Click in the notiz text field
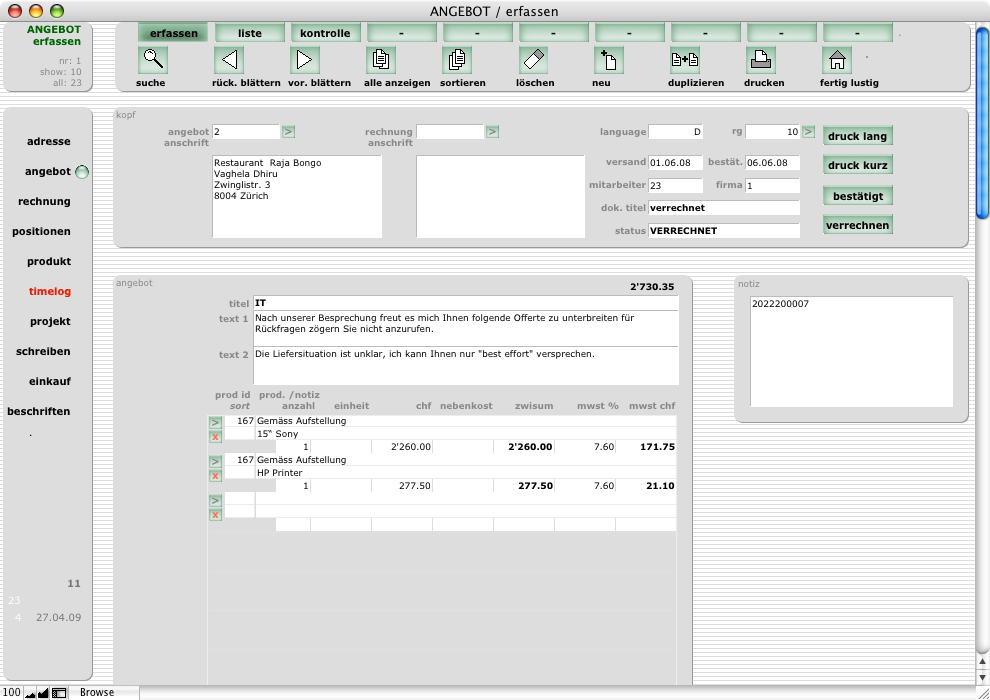The width and height of the screenshot is (990, 700). 851,351
